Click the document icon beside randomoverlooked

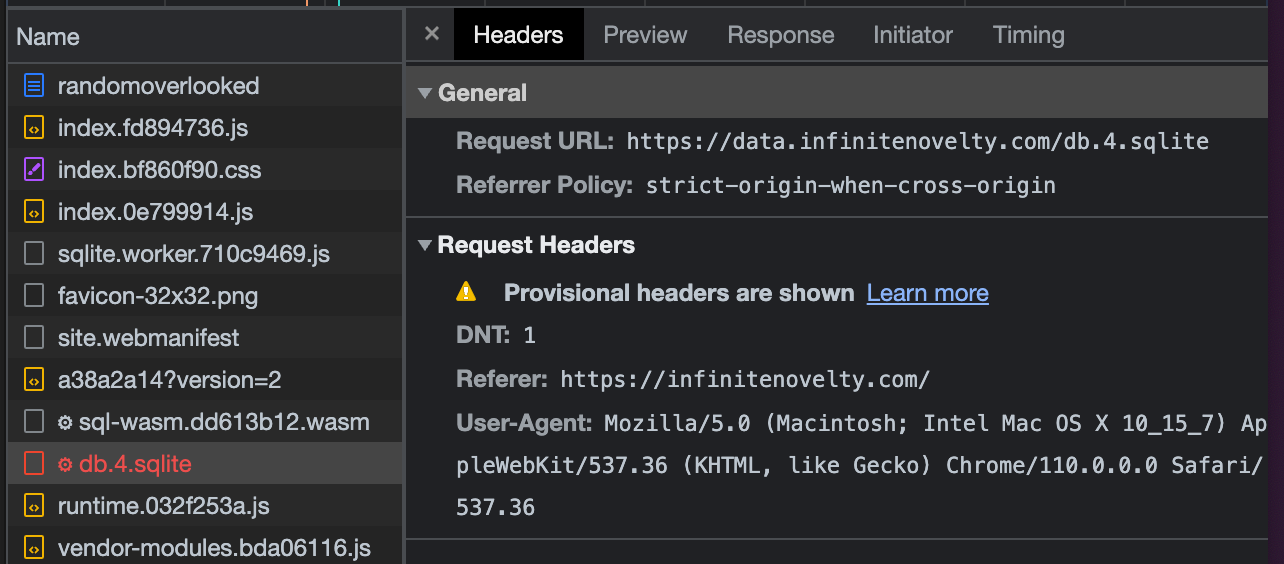coord(34,86)
